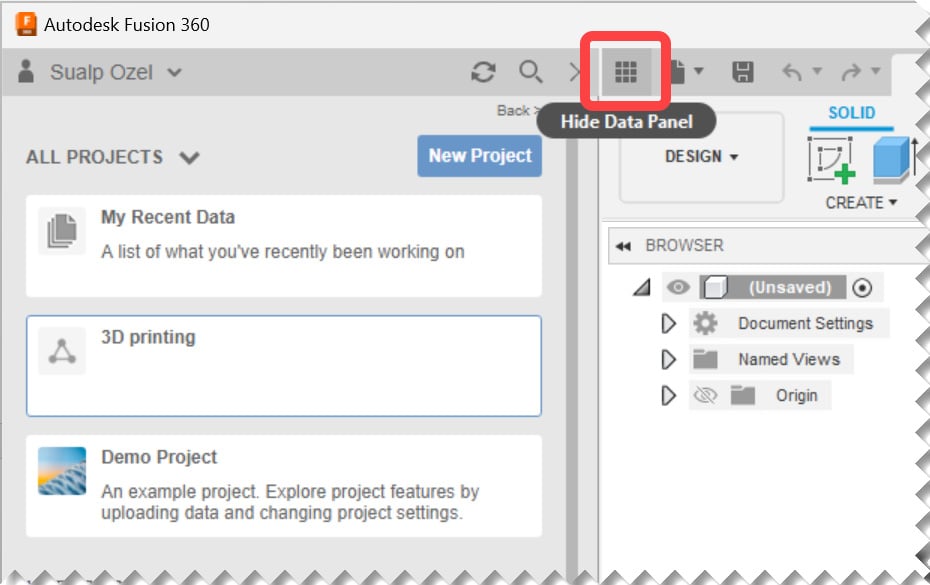Click the Autodesk Fusion 360 app logo

(26, 24)
